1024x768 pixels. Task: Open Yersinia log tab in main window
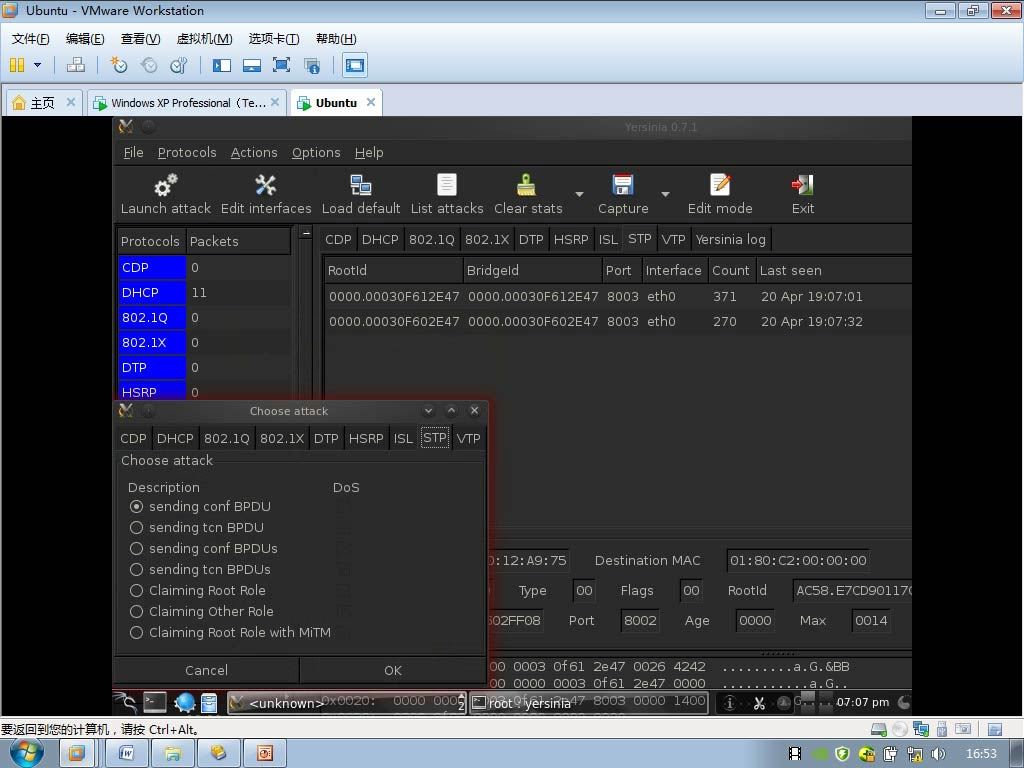[731, 240]
